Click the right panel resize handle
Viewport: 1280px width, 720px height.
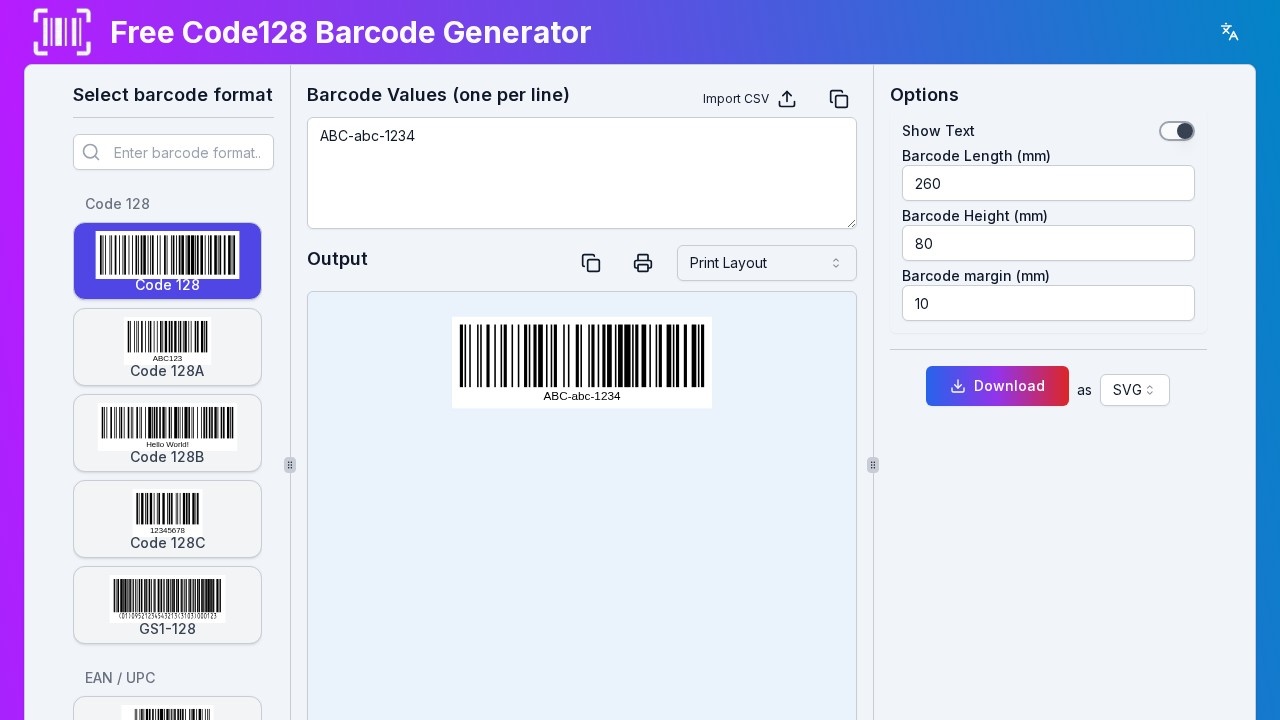873,465
